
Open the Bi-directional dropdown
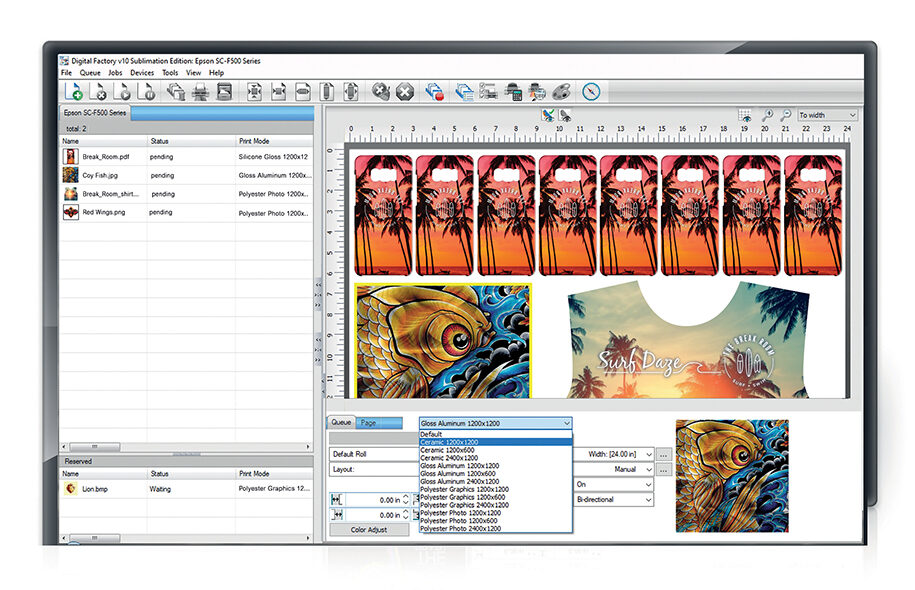click(613, 500)
